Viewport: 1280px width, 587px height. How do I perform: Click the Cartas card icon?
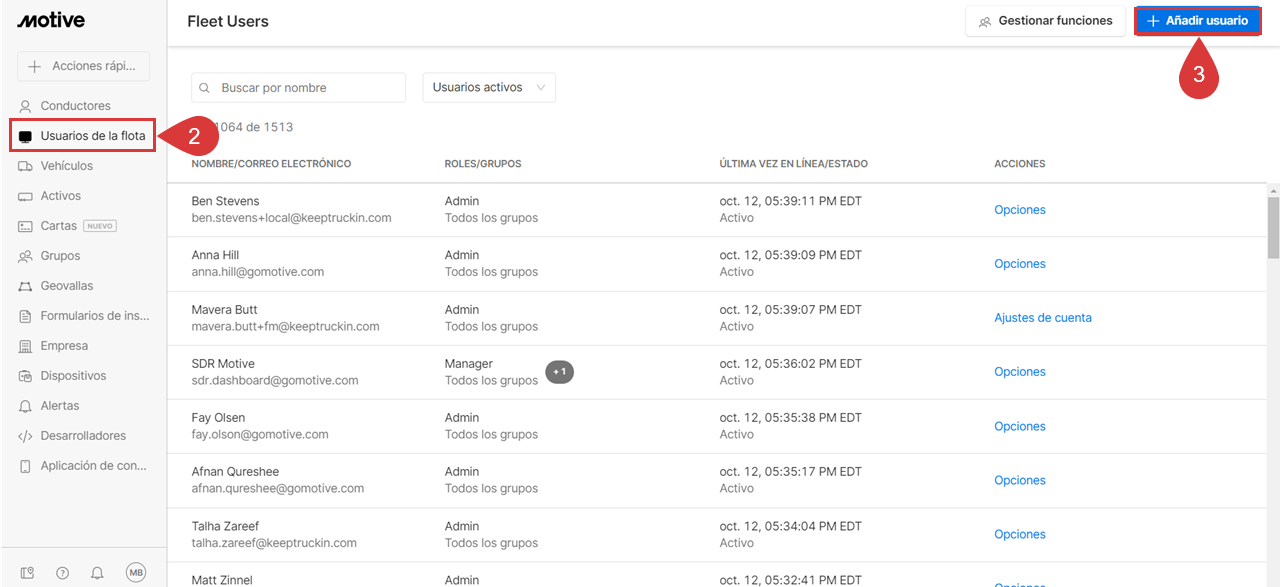26,226
